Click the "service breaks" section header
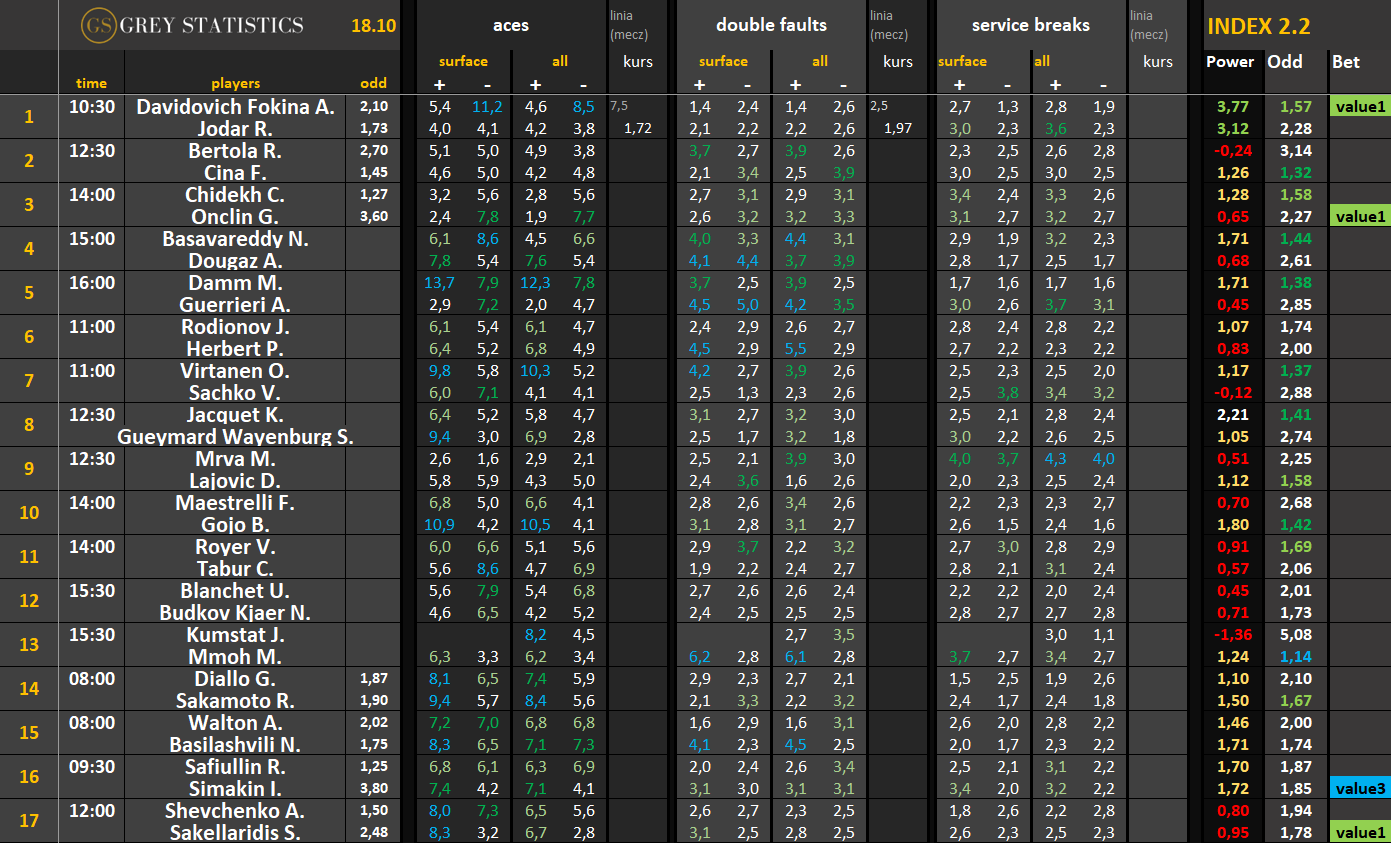This screenshot has width=1391, height=843. click(1029, 25)
